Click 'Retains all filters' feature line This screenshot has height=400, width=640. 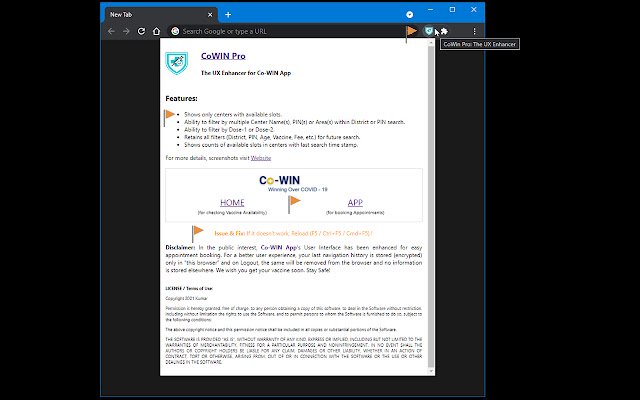coord(272,137)
